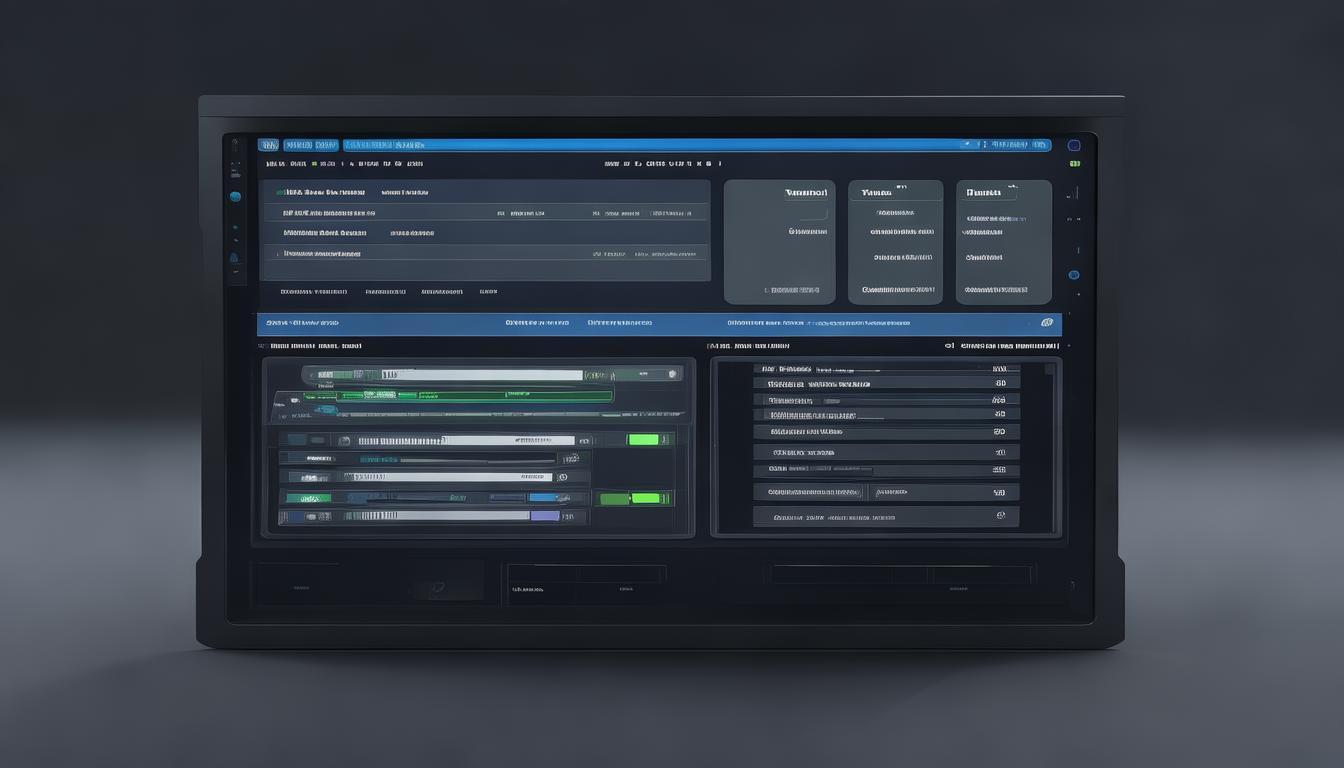Click the scrollbar thumb in the right list panel

pos(1049,369)
